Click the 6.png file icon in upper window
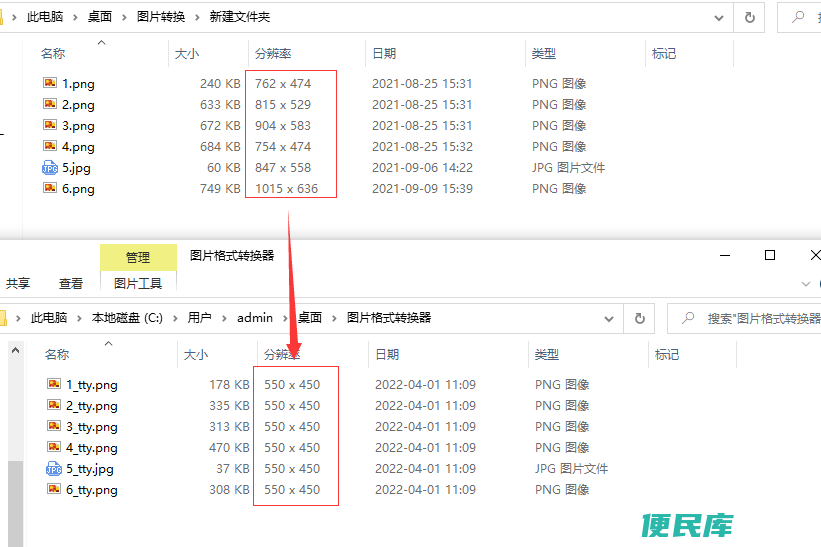821x547 pixels. point(50,187)
